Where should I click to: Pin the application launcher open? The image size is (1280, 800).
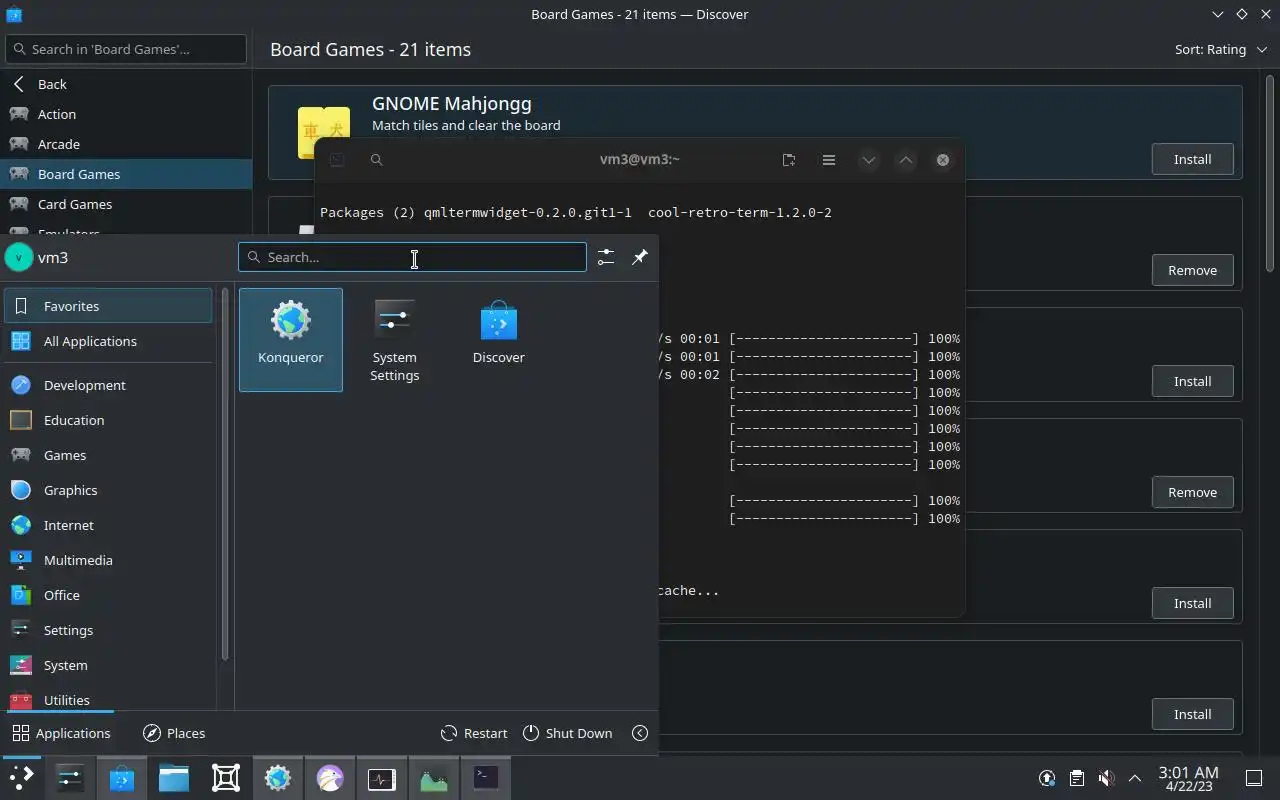click(x=640, y=257)
